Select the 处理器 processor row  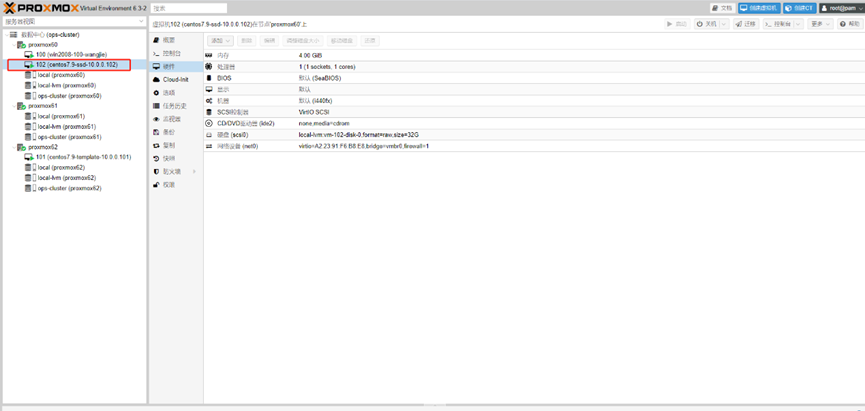(534, 66)
